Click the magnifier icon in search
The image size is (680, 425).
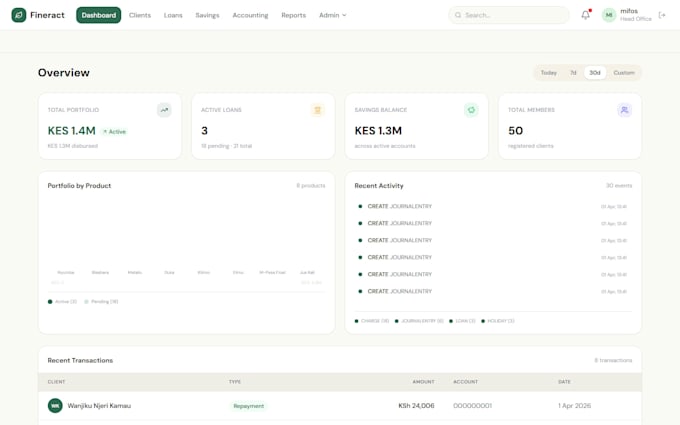click(458, 15)
